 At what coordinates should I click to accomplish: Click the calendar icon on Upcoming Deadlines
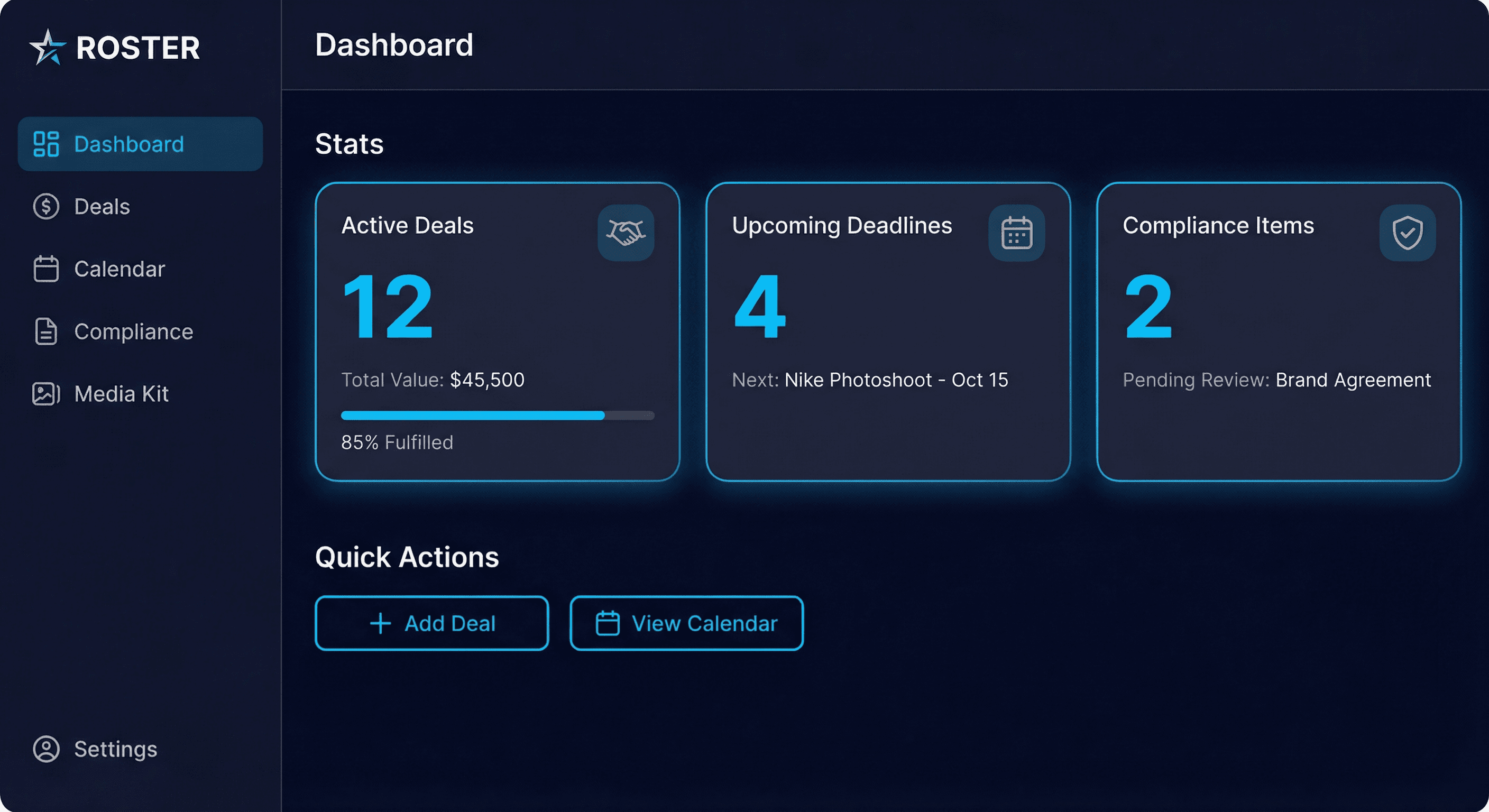pos(1016,233)
